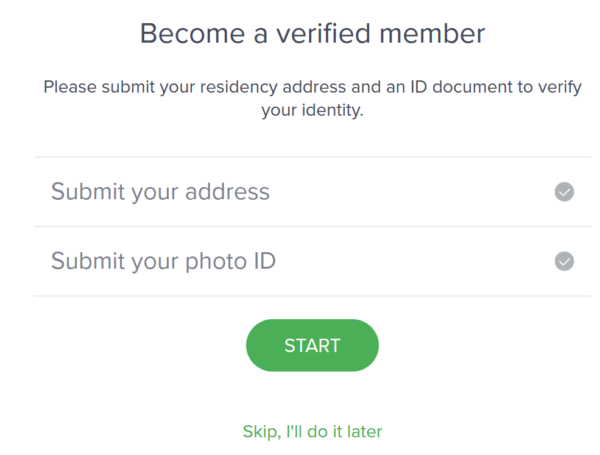Click the residency address instruction paragraph
This screenshot has width=600, height=455.
click(312, 99)
